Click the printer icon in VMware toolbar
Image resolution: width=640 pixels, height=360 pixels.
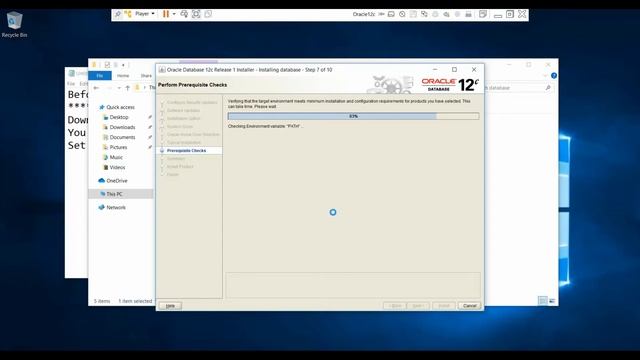pyautogui.click(x=469, y=14)
